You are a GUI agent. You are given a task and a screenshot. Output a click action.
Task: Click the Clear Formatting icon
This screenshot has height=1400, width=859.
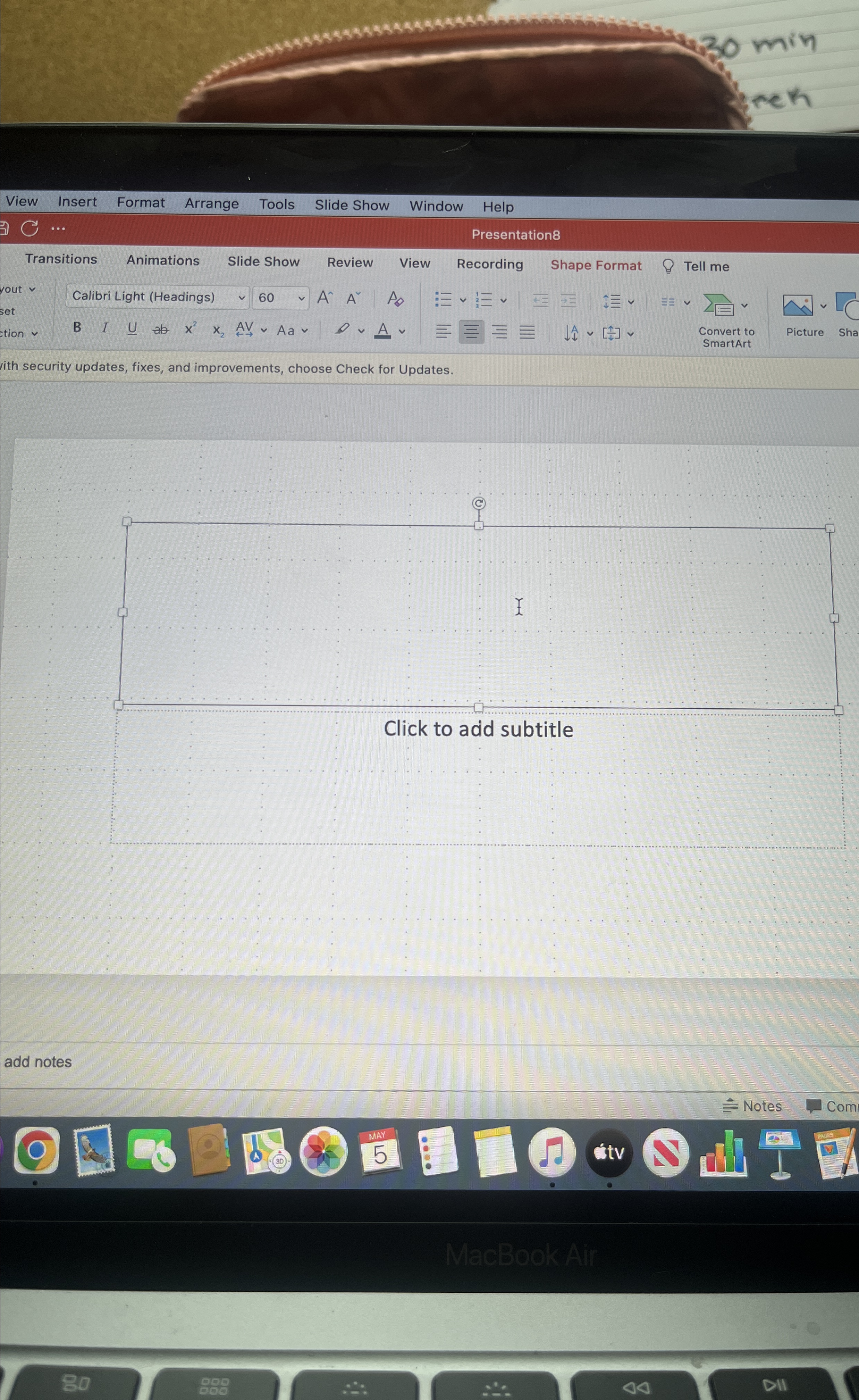395,299
